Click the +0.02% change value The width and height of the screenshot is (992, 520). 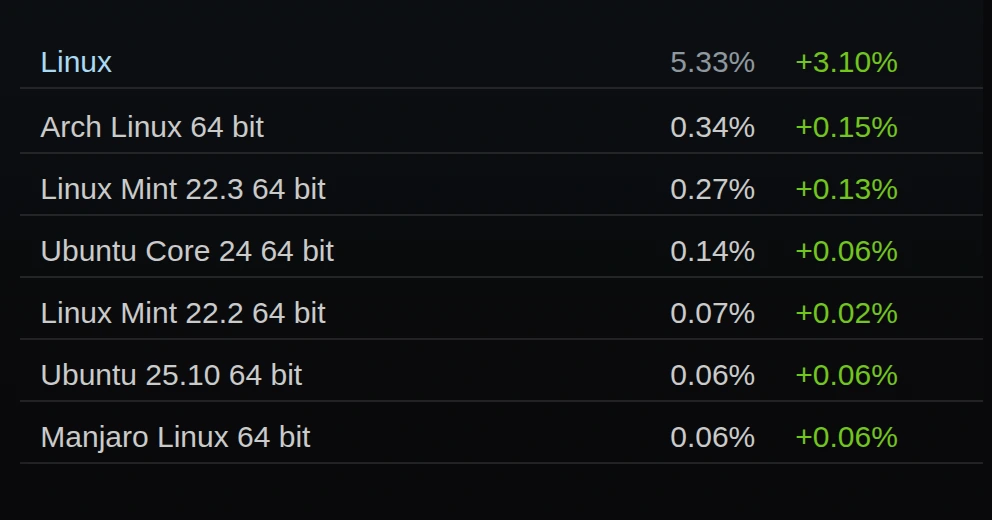pos(846,313)
